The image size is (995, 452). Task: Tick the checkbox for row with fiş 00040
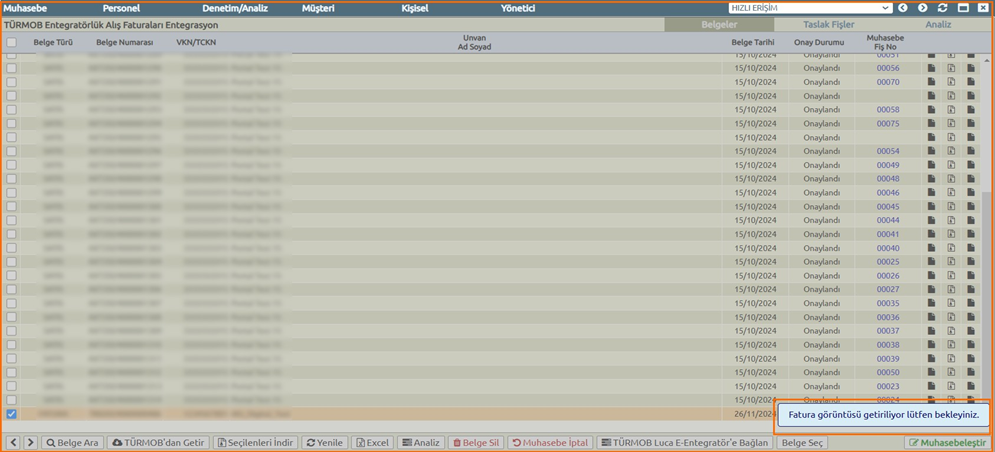tap(11, 248)
